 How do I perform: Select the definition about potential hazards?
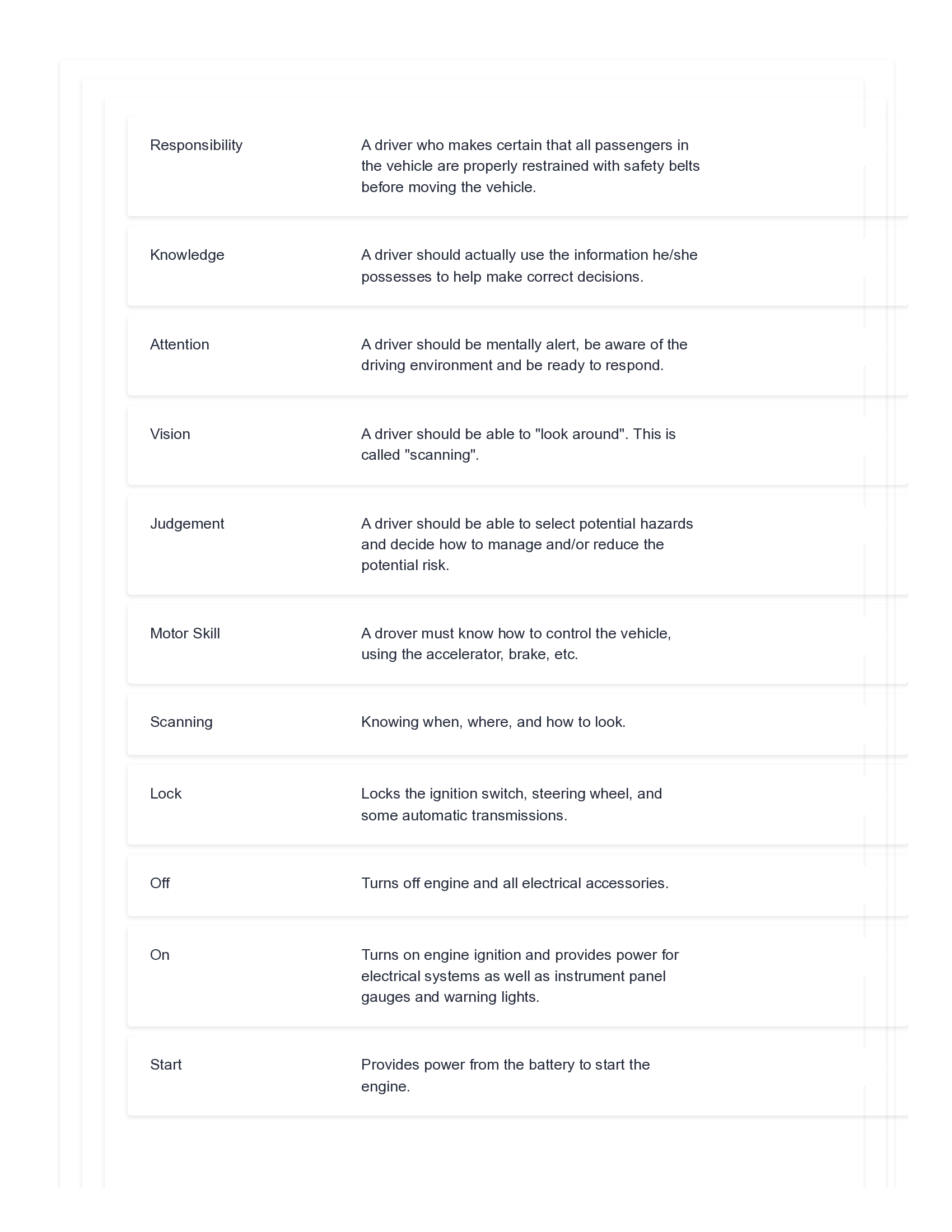click(526, 544)
